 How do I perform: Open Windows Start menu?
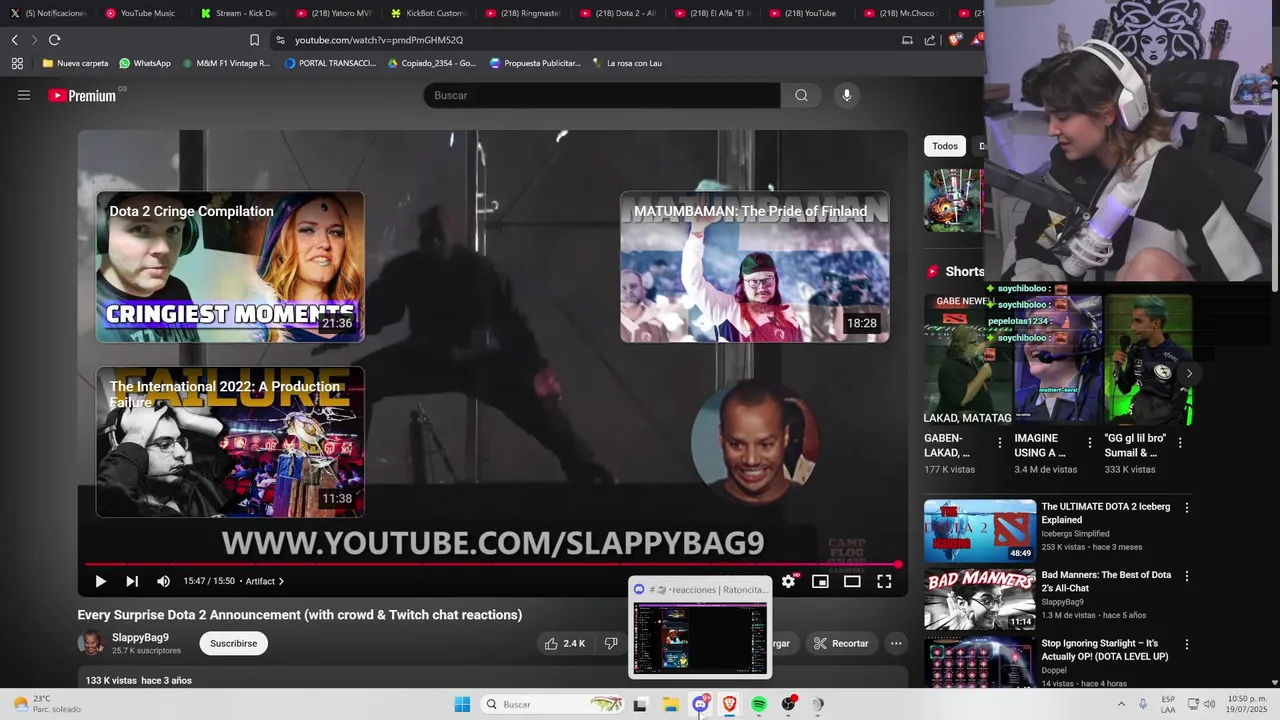(462, 704)
